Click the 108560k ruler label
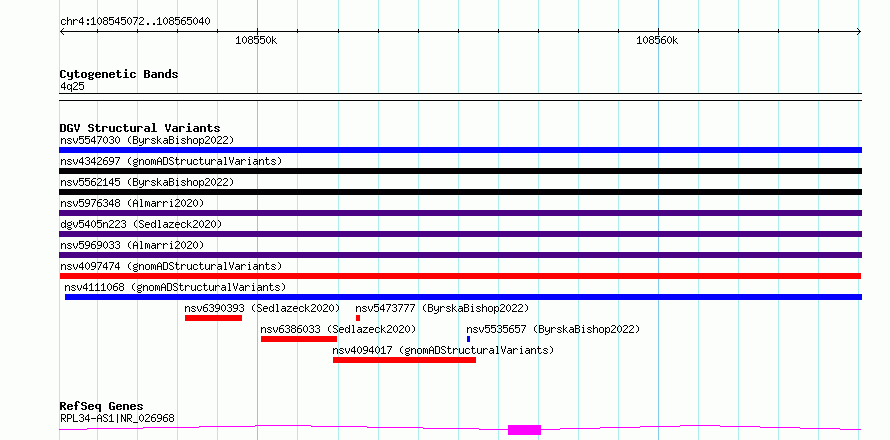The width and height of the screenshot is (890, 440). click(x=657, y=40)
